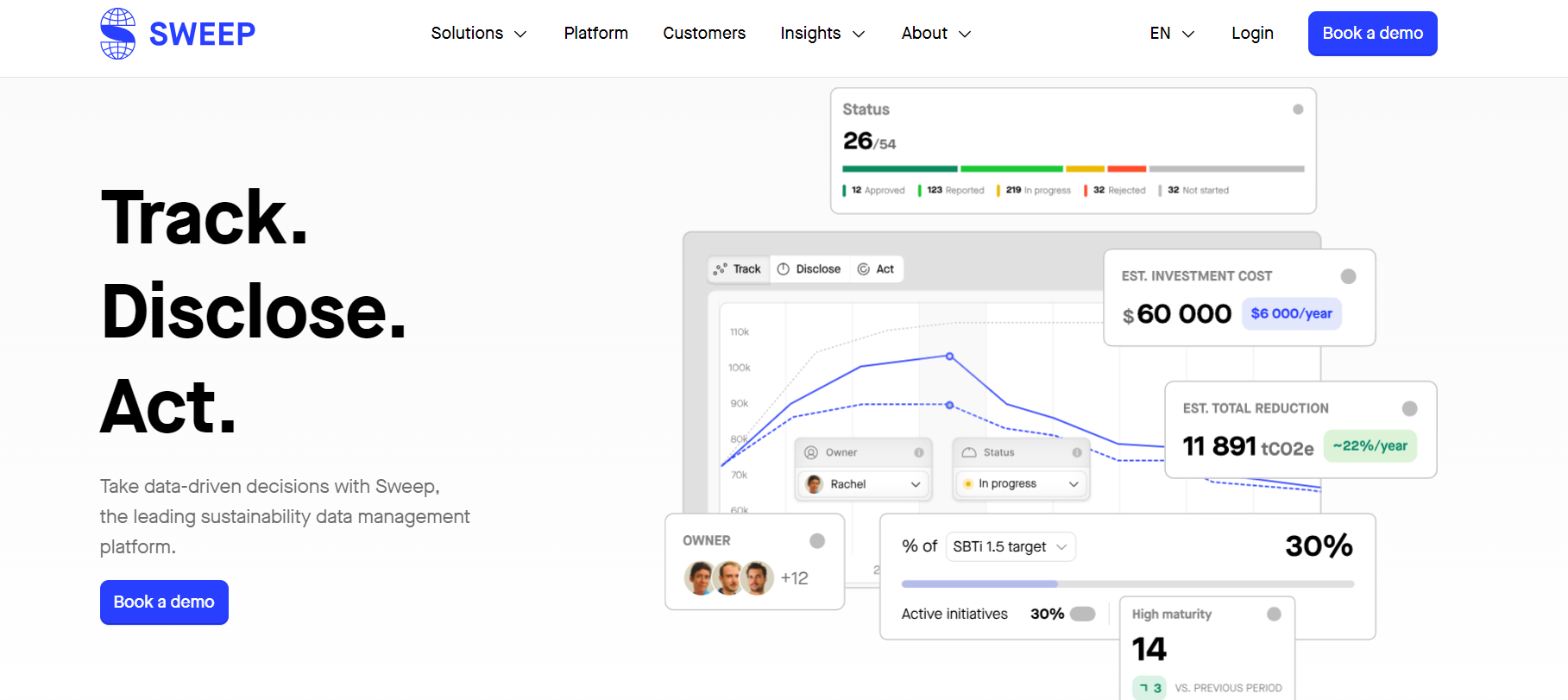The image size is (1568, 700).
Task: Click Book a demo in the header
Action: pyautogui.click(x=1373, y=34)
